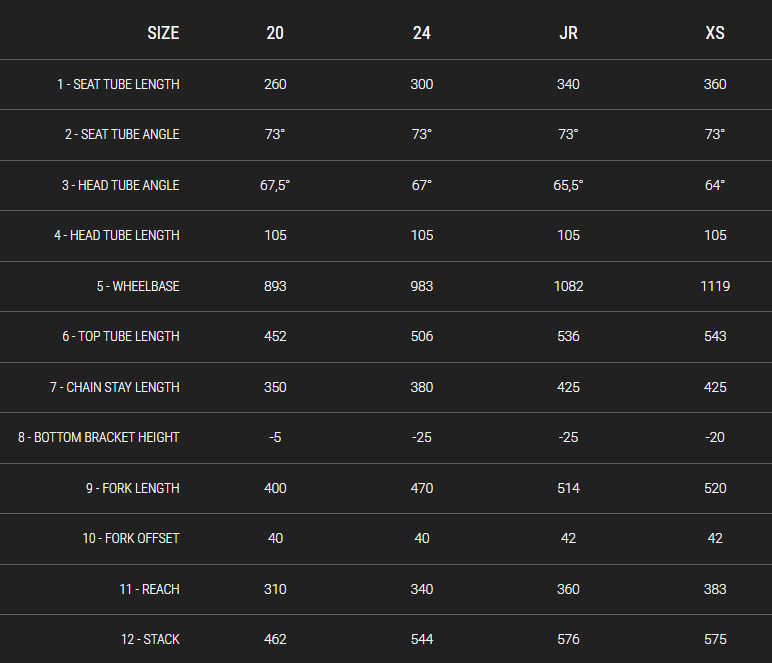Select the 20 size column header
The height and width of the screenshot is (663, 772).
pos(275,33)
